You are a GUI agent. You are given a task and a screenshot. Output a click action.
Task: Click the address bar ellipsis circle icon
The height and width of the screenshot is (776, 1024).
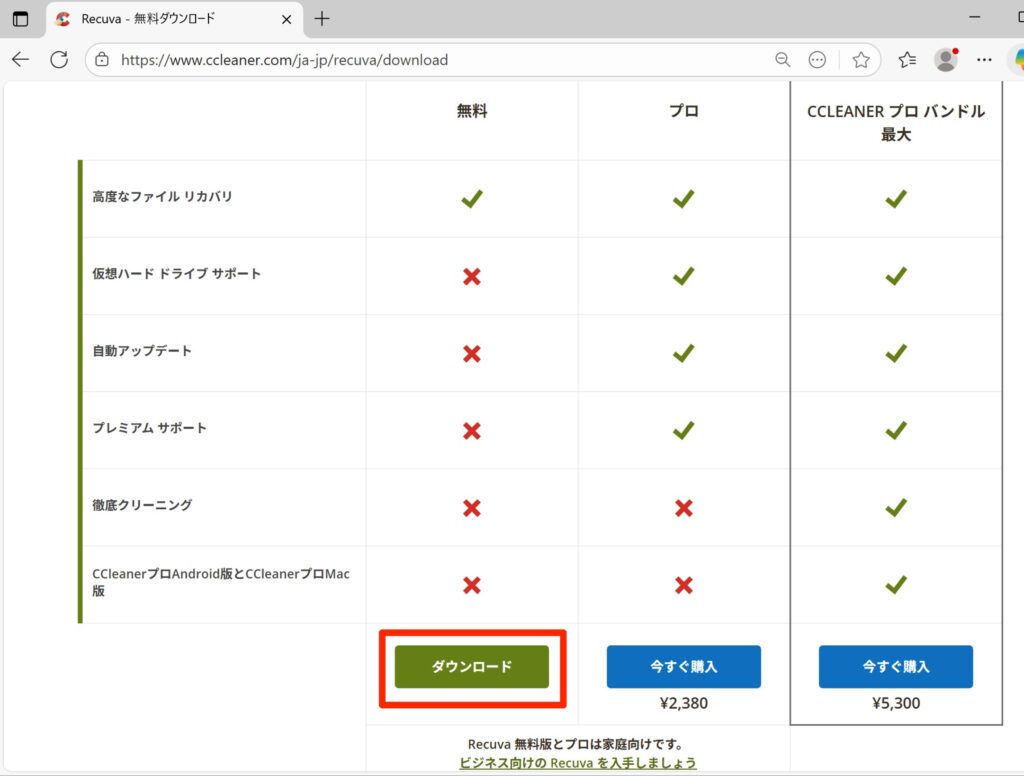pos(817,60)
